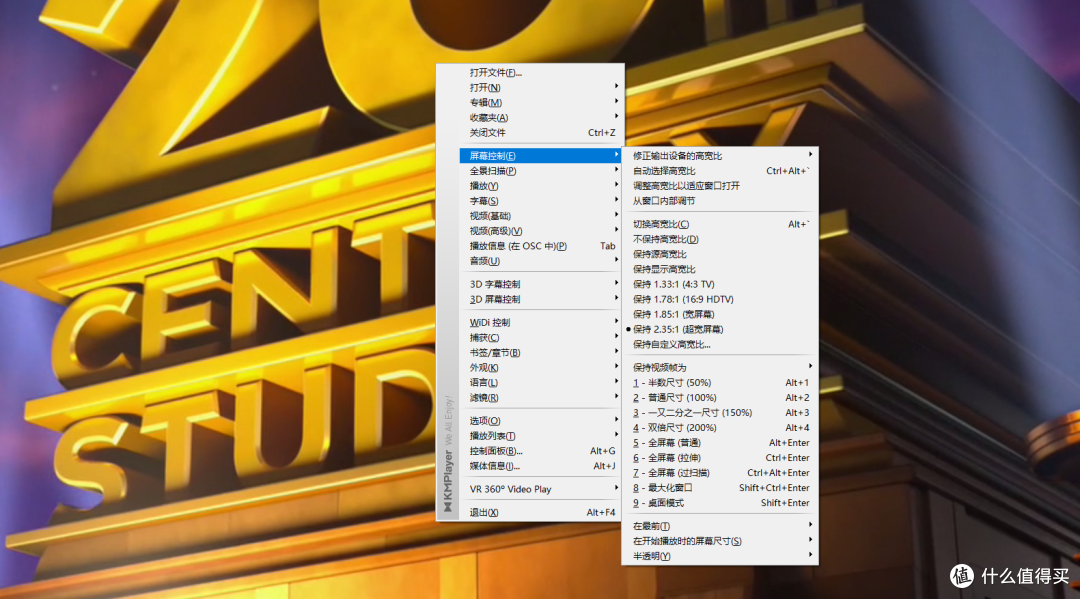This screenshot has width=1080, height=599.
Task: Open the 专辑(M) submenu
Action: (541, 103)
